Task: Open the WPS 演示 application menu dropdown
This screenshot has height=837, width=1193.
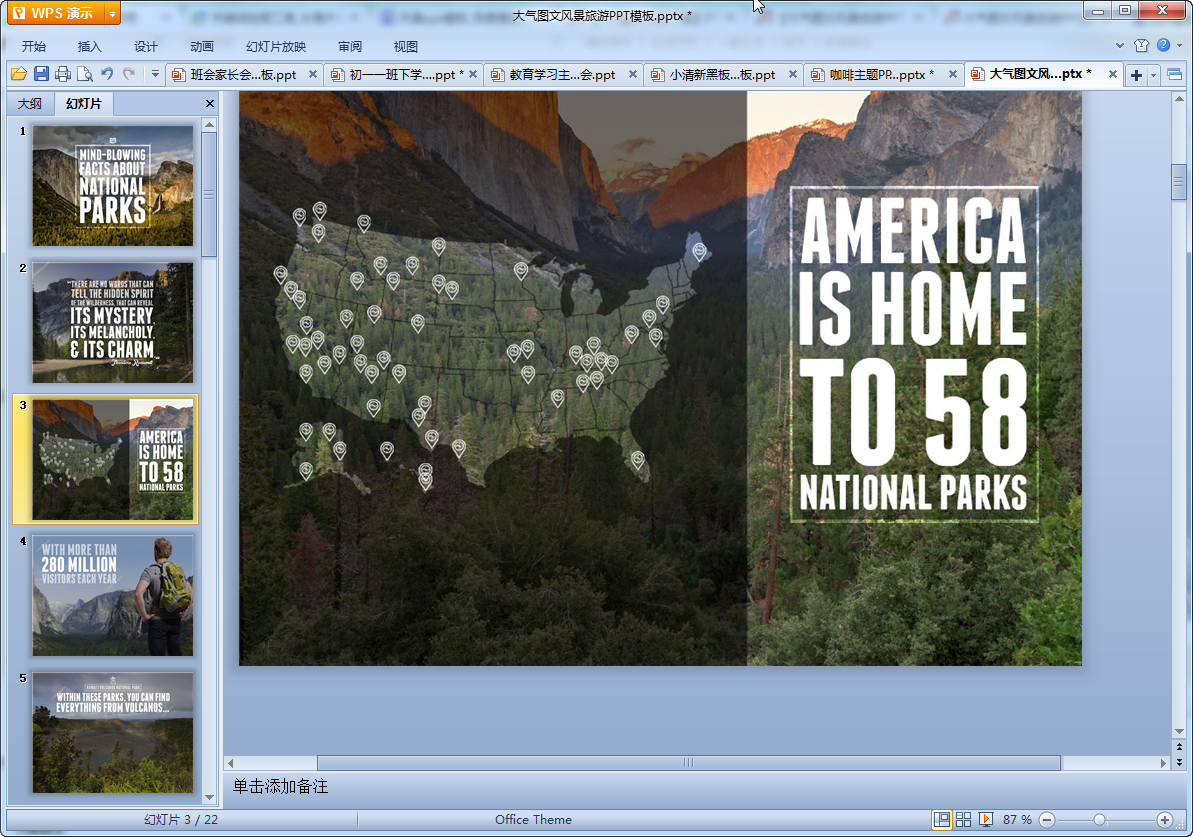Action: pos(111,13)
